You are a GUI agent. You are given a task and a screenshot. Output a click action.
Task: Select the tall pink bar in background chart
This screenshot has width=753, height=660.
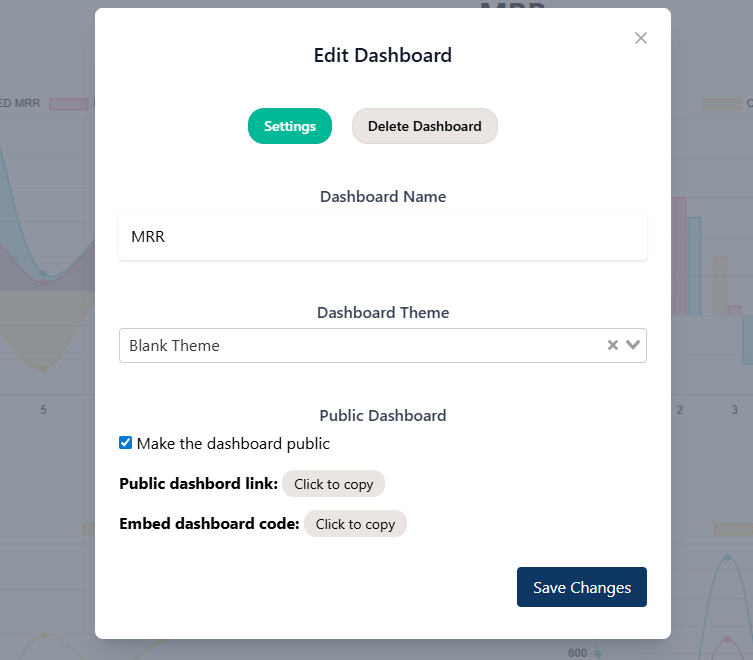point(679,255)
